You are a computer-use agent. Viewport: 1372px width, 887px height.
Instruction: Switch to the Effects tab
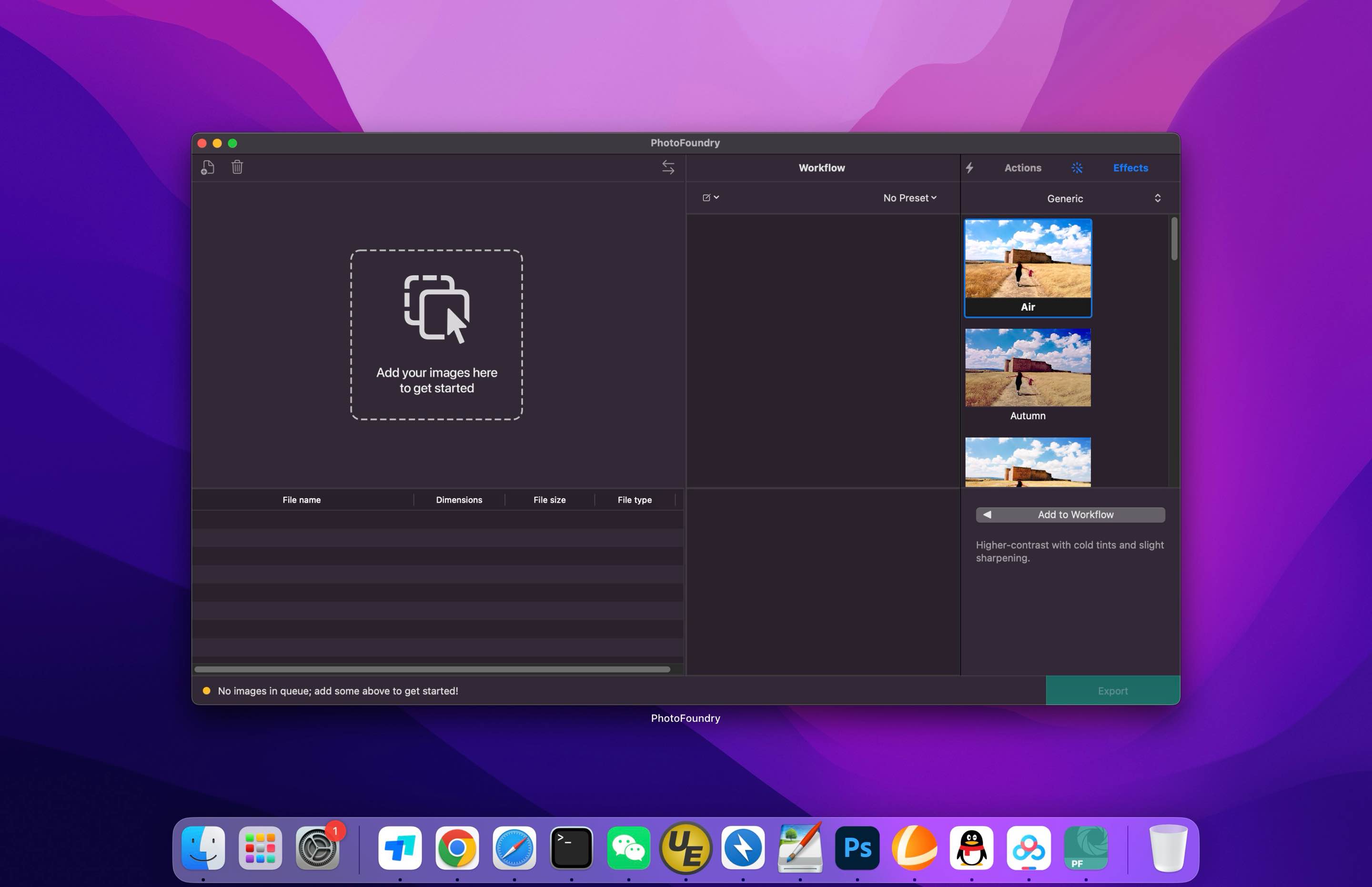(x=1130, y=168)
